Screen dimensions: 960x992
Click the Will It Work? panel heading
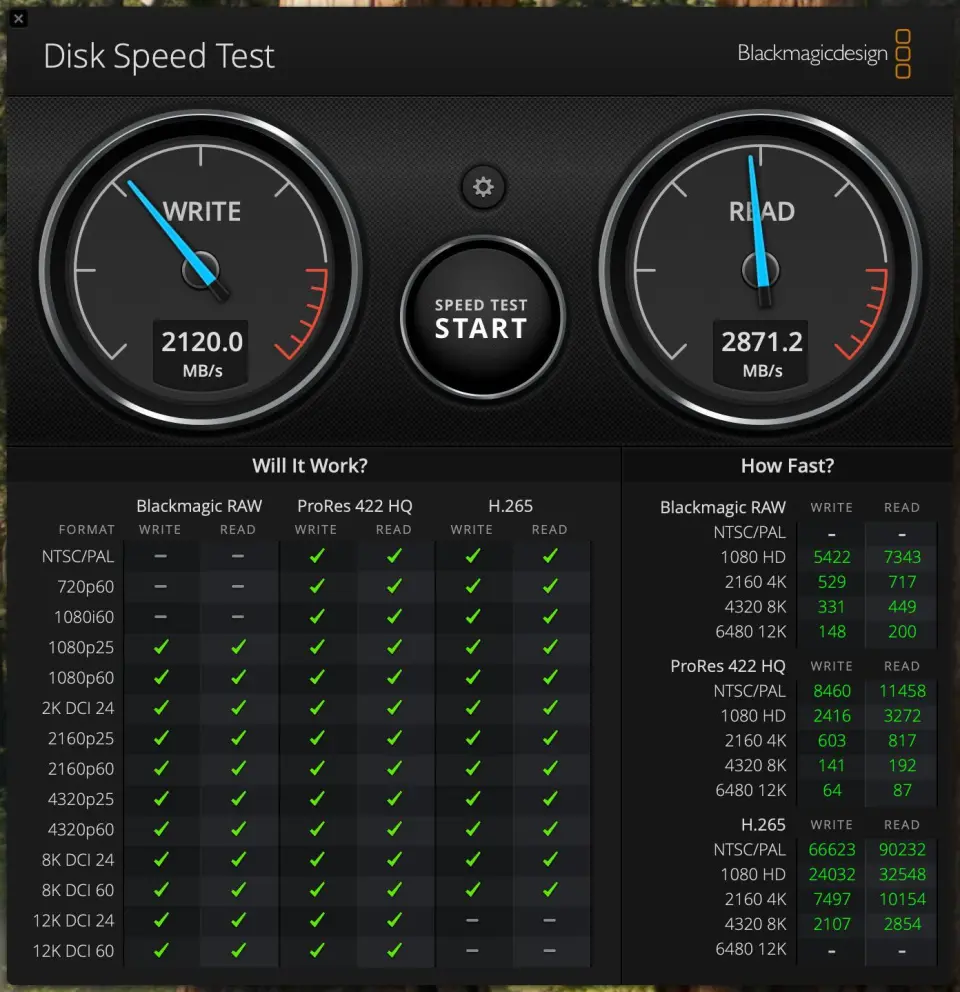(310, 466)
